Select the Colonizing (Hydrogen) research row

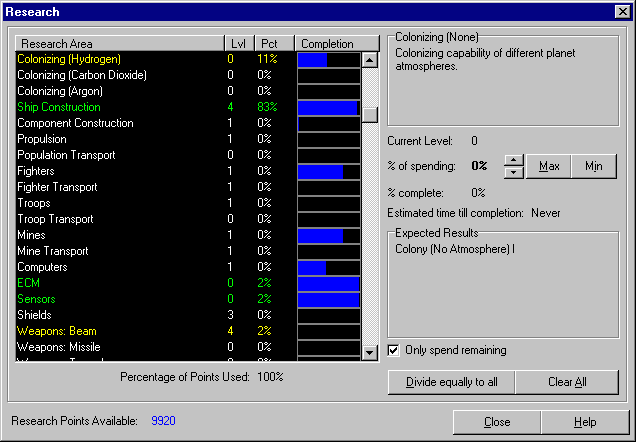coord(189,59)
